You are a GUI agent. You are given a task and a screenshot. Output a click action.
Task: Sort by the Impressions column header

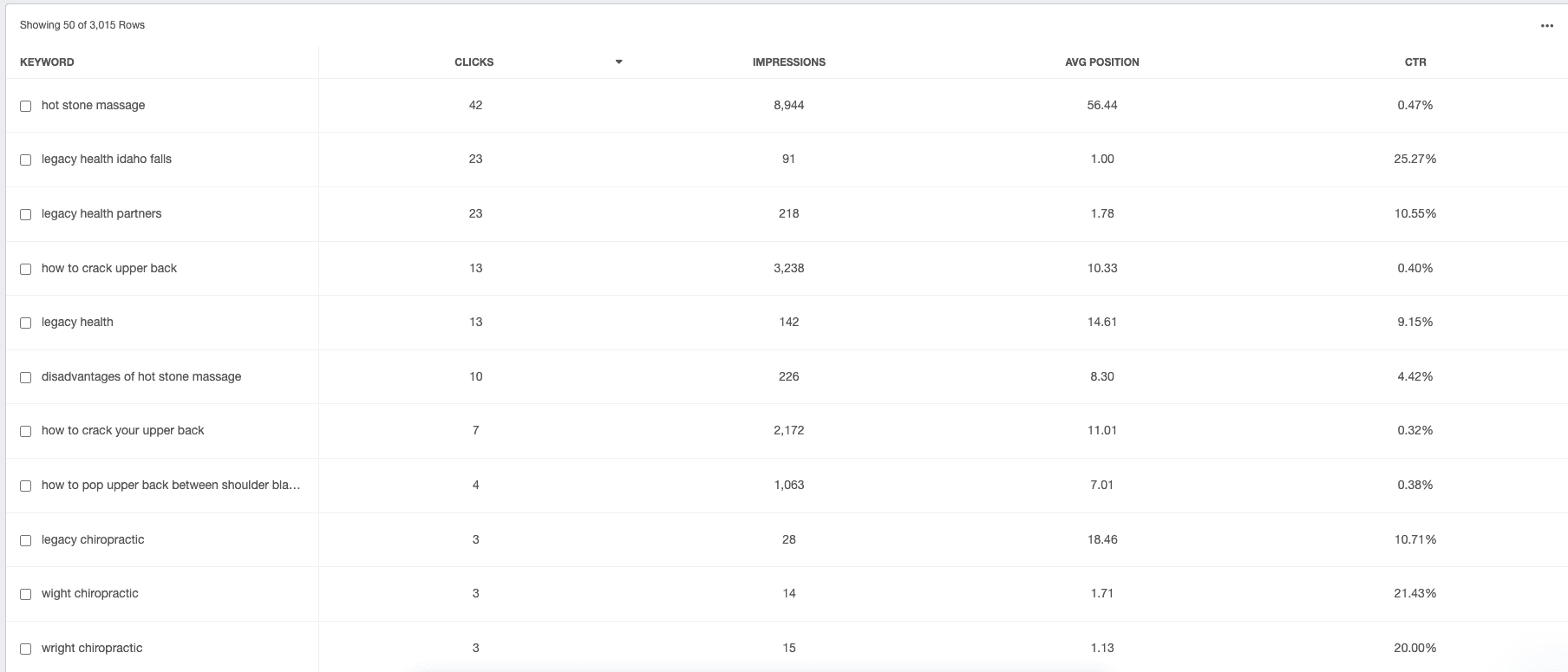tap(788, 62)
